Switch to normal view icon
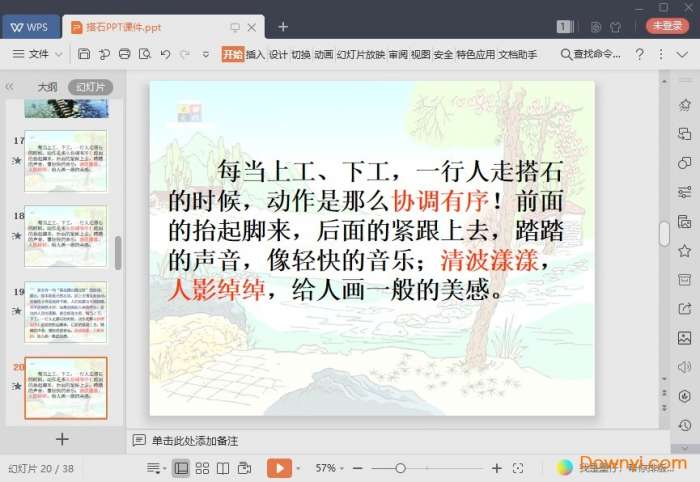This screenshot has width=700, height=482. click(181, 468)
